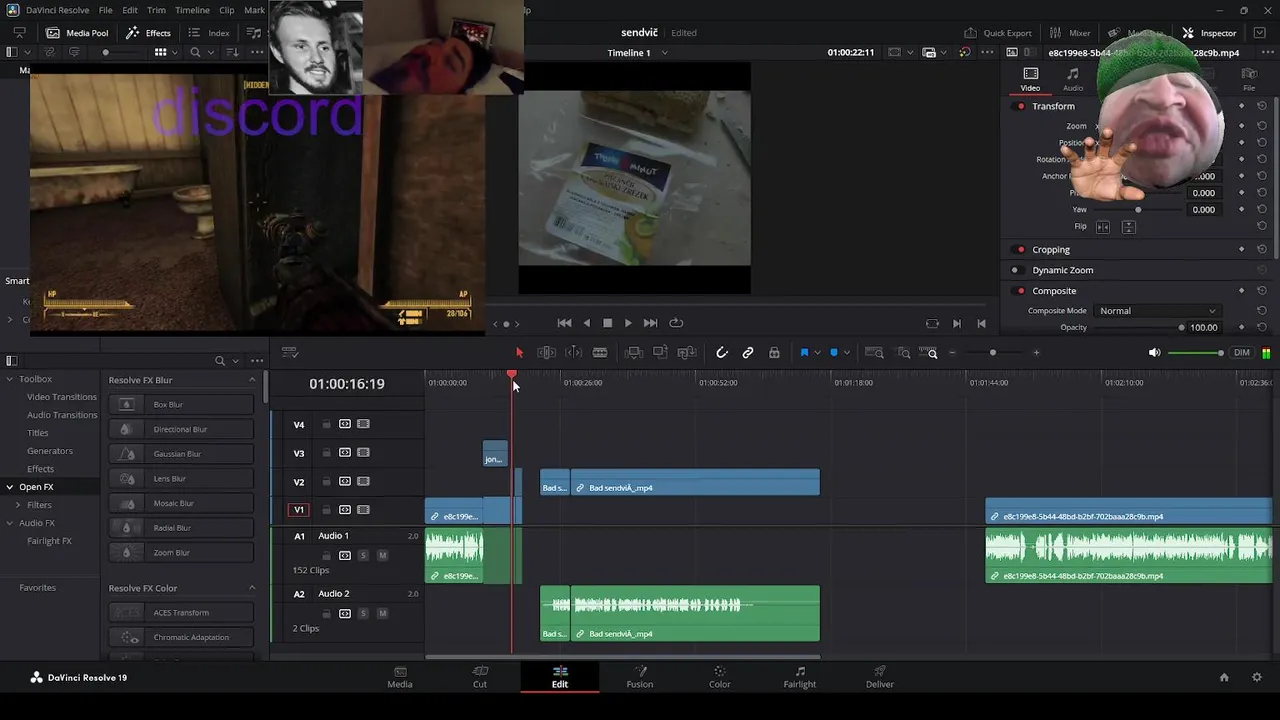Switch to the Fairlight page

pyautogui.click(x=799, y=677)
